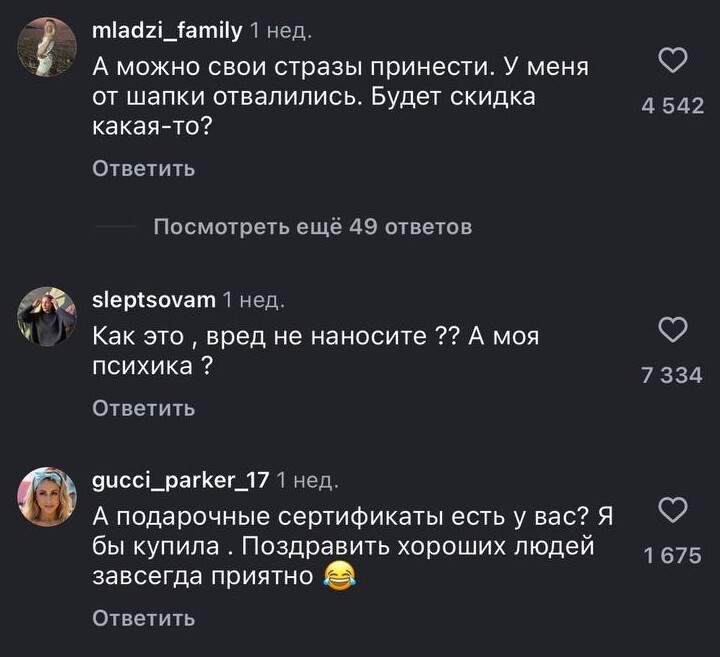Open the 7 334 likes list
Viewport: 720px width, 657px height.
673,375
